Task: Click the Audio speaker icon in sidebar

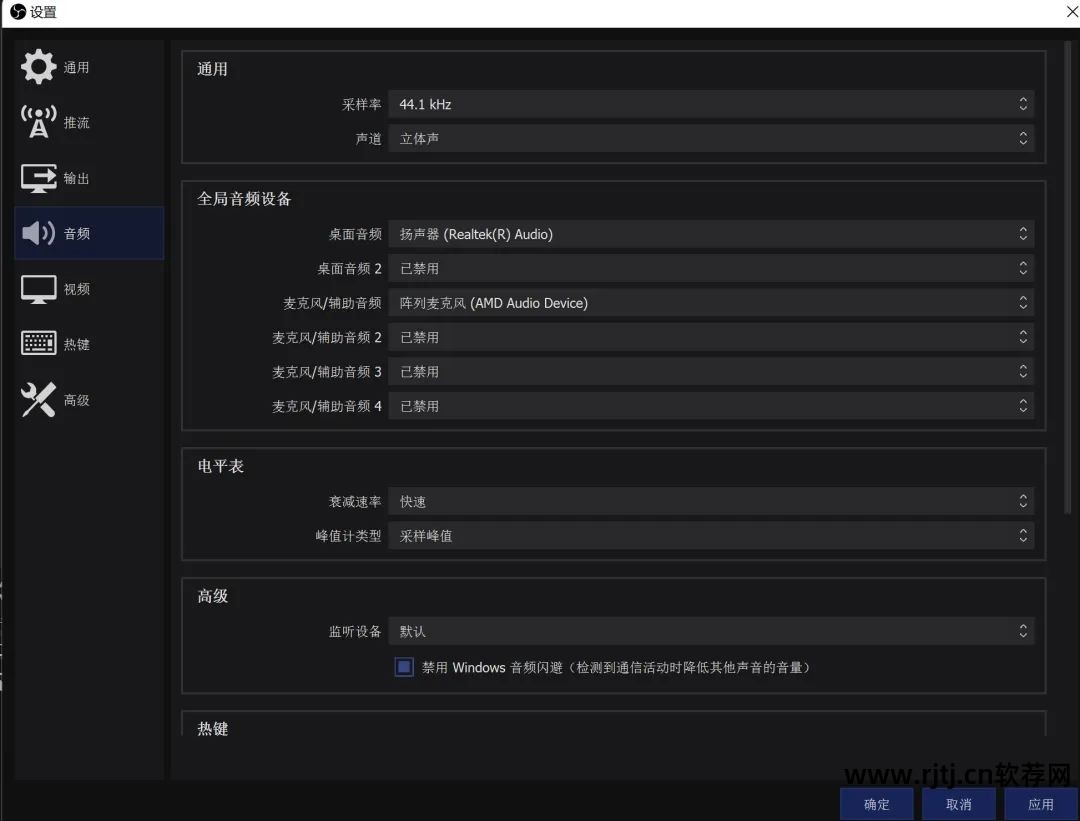Action: click(38, 233)
